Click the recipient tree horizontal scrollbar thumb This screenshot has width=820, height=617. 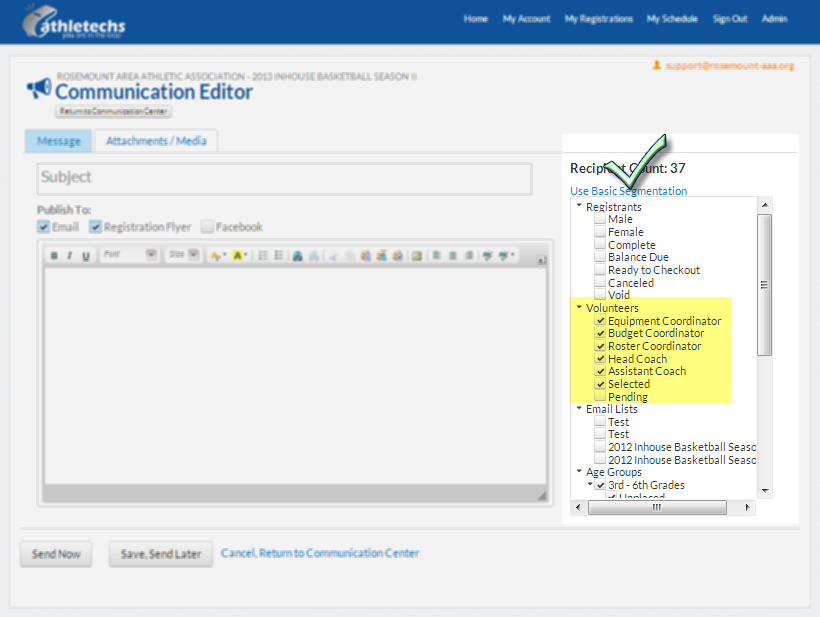tap(657, 507)
